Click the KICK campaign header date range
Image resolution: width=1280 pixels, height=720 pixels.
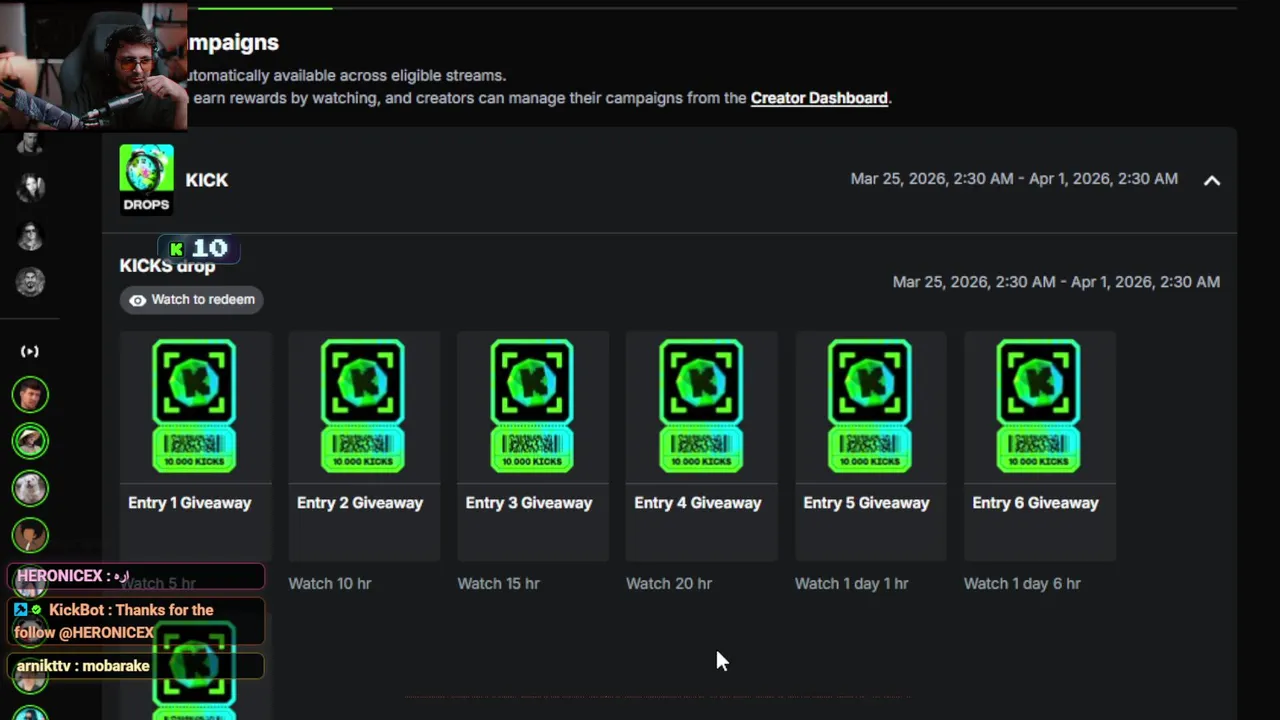1014,179
